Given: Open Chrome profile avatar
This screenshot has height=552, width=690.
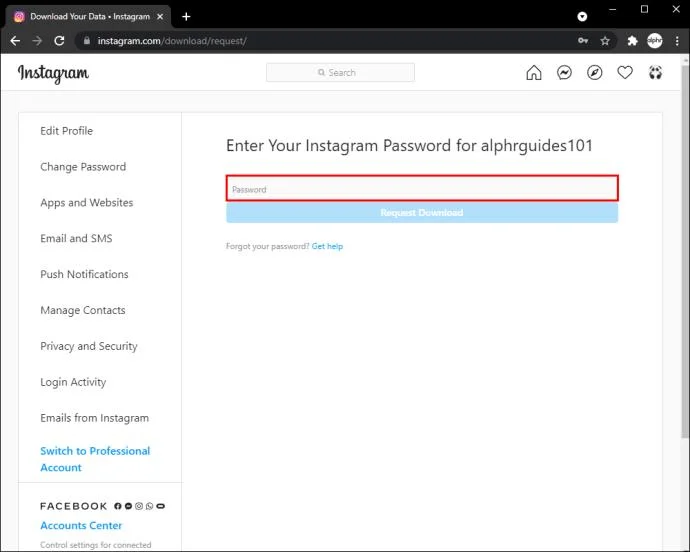Looking at the screenshot, I should click(x=655, y=41).
